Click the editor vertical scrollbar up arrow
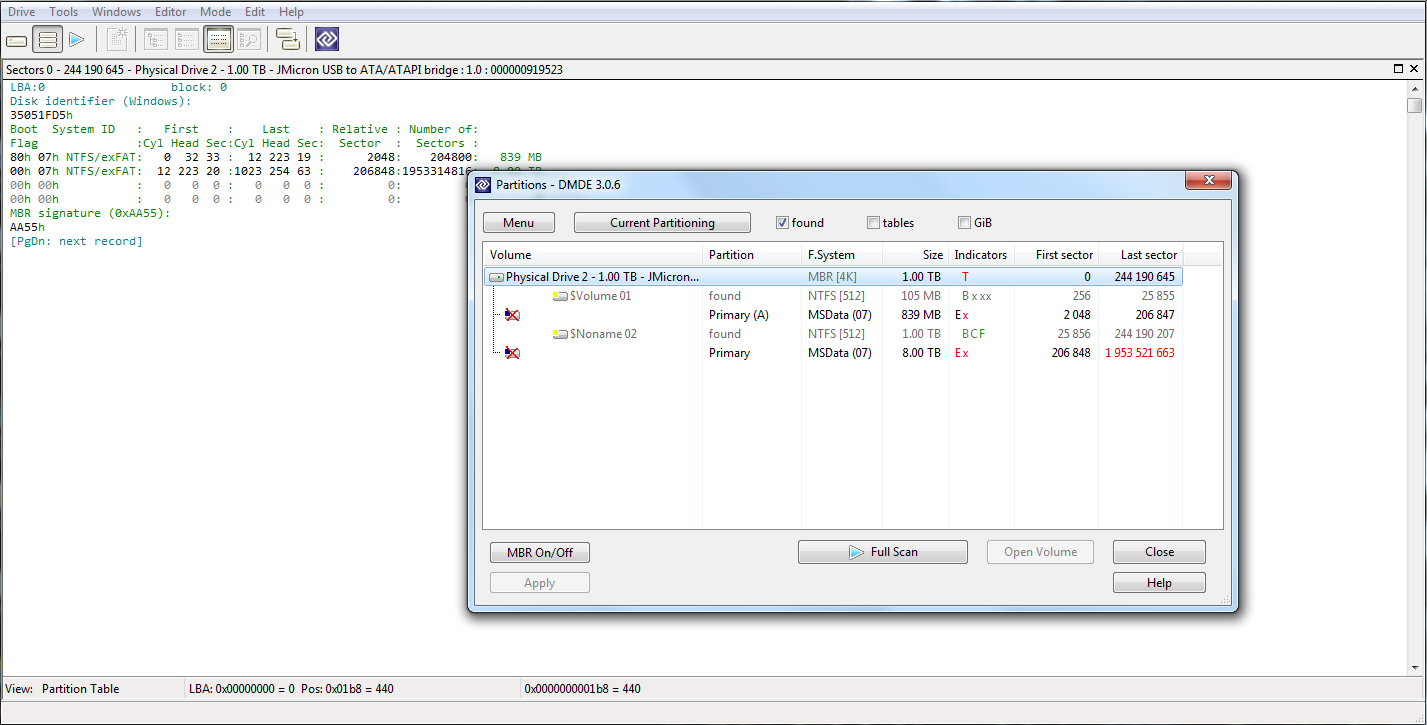1427x725 pixels. [x=1414, y=88]
